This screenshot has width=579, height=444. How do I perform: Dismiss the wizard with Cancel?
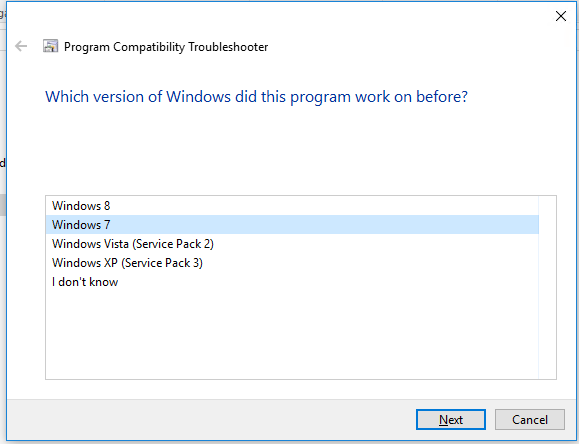530,420
